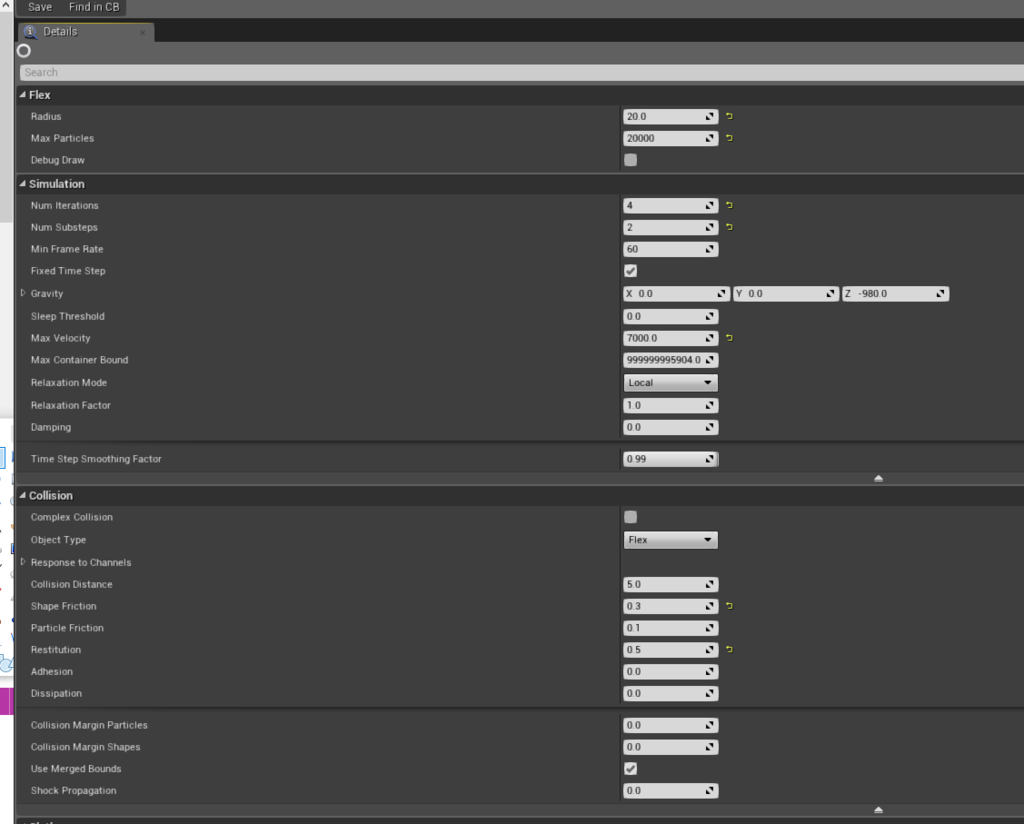The width and height of the screenshot is (1024, 824).
Task: Reset Num Substeps to its default value
Action: click(729, 227)
